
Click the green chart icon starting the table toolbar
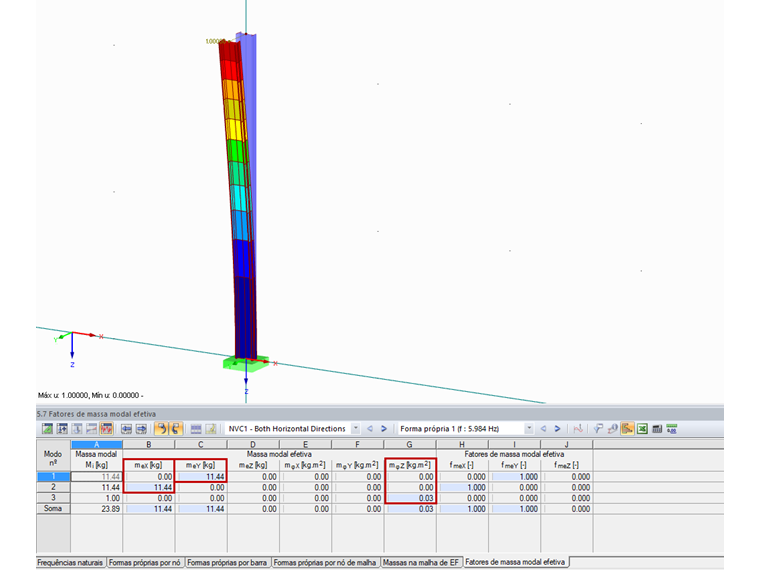(47, 429)
